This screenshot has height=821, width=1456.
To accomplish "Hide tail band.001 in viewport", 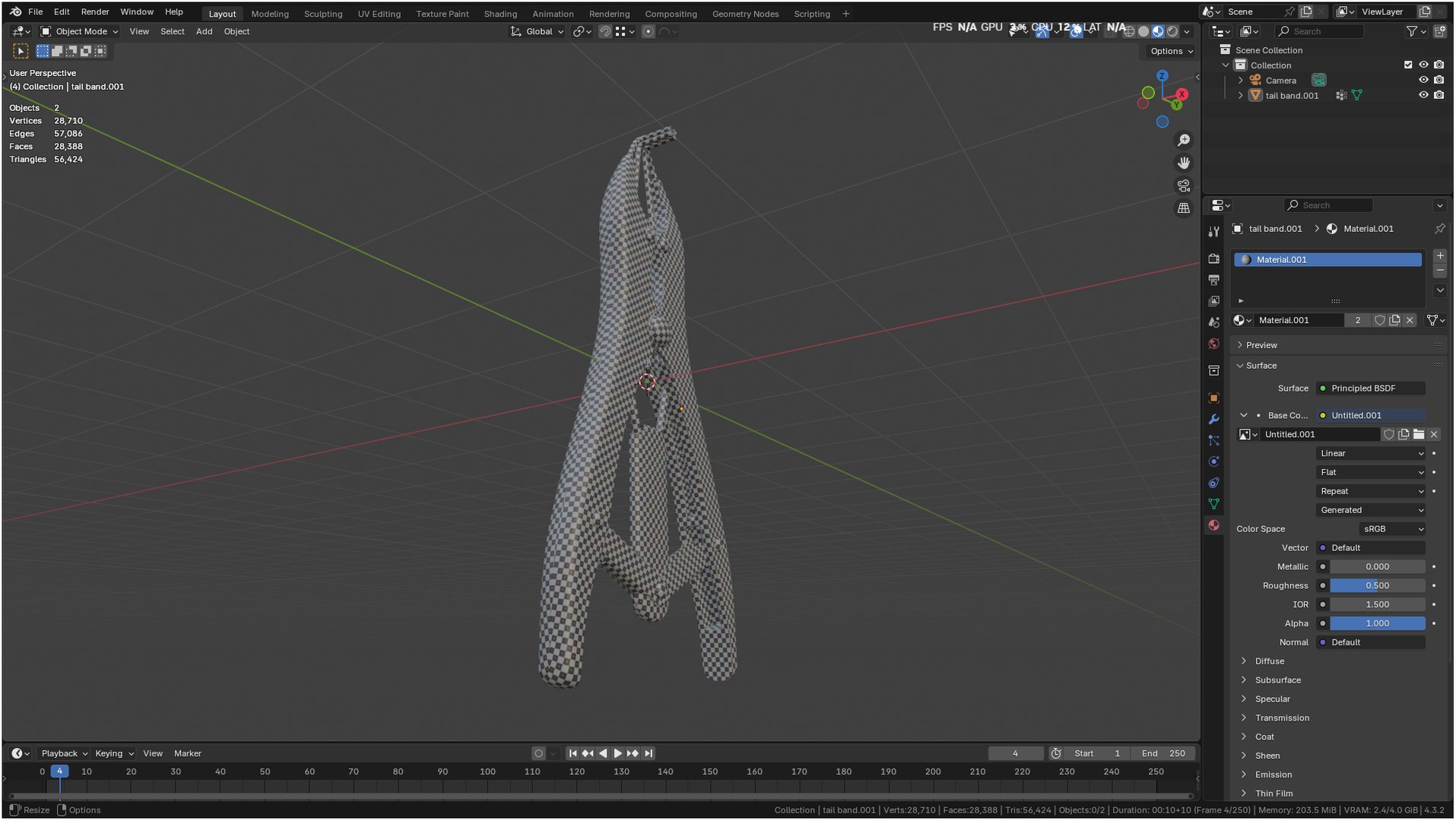I will [x=1423, y=96].
